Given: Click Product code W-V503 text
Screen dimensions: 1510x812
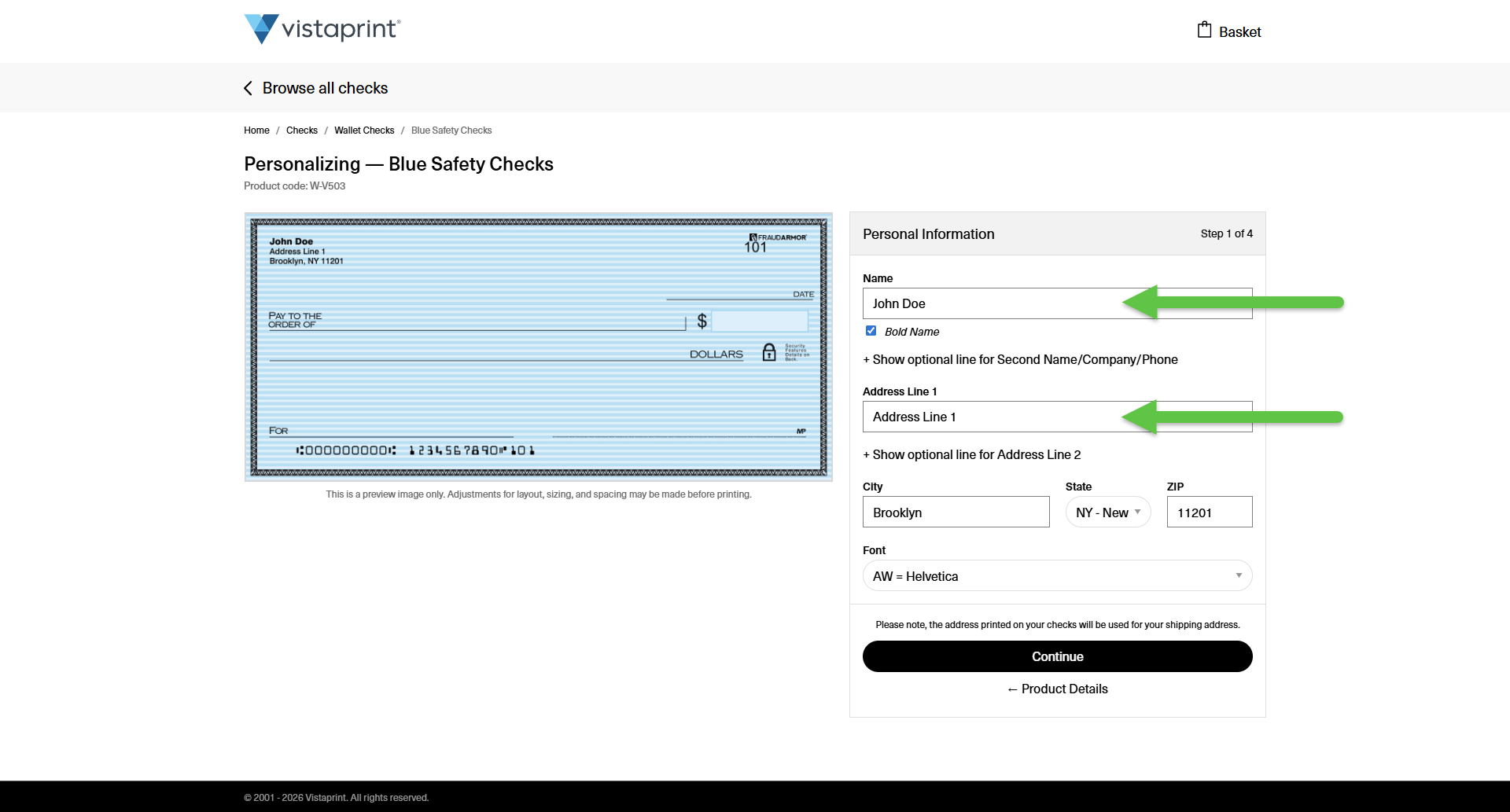Looking at the screenshot, I should tap(294, 186).
